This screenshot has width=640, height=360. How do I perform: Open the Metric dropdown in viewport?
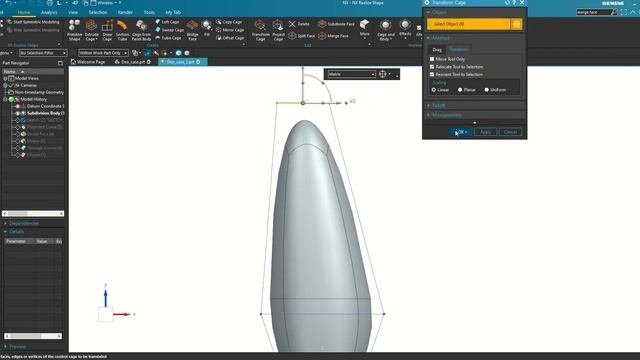[x=351, y=74]
